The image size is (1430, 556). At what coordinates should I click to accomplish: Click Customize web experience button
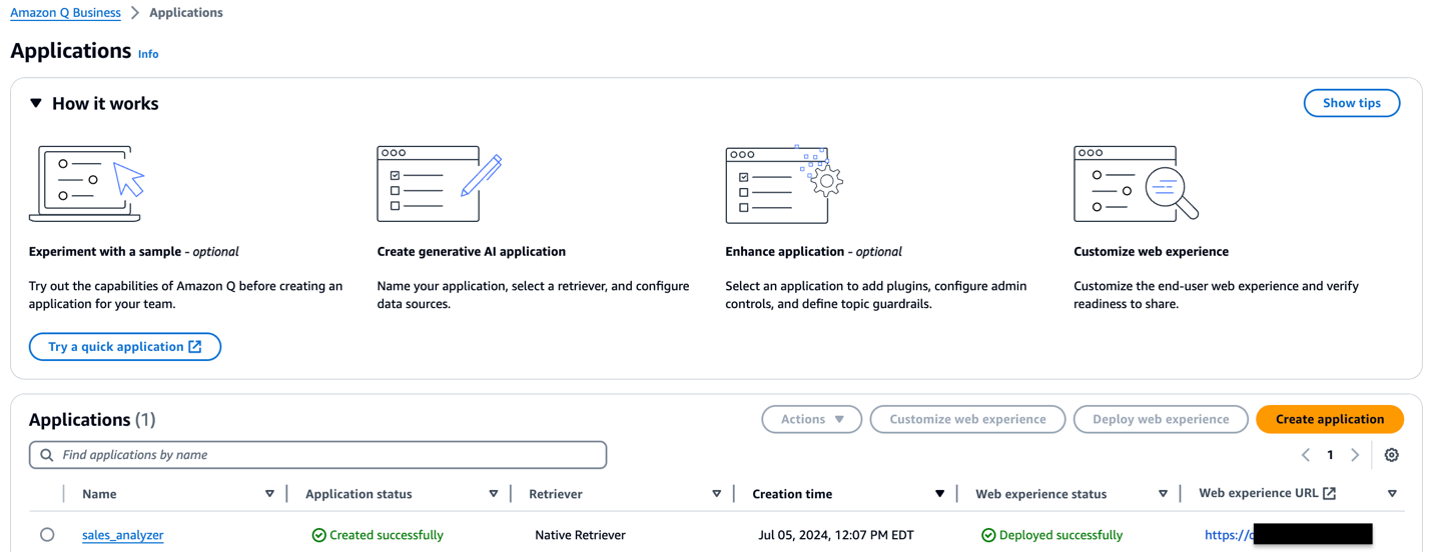968,419
